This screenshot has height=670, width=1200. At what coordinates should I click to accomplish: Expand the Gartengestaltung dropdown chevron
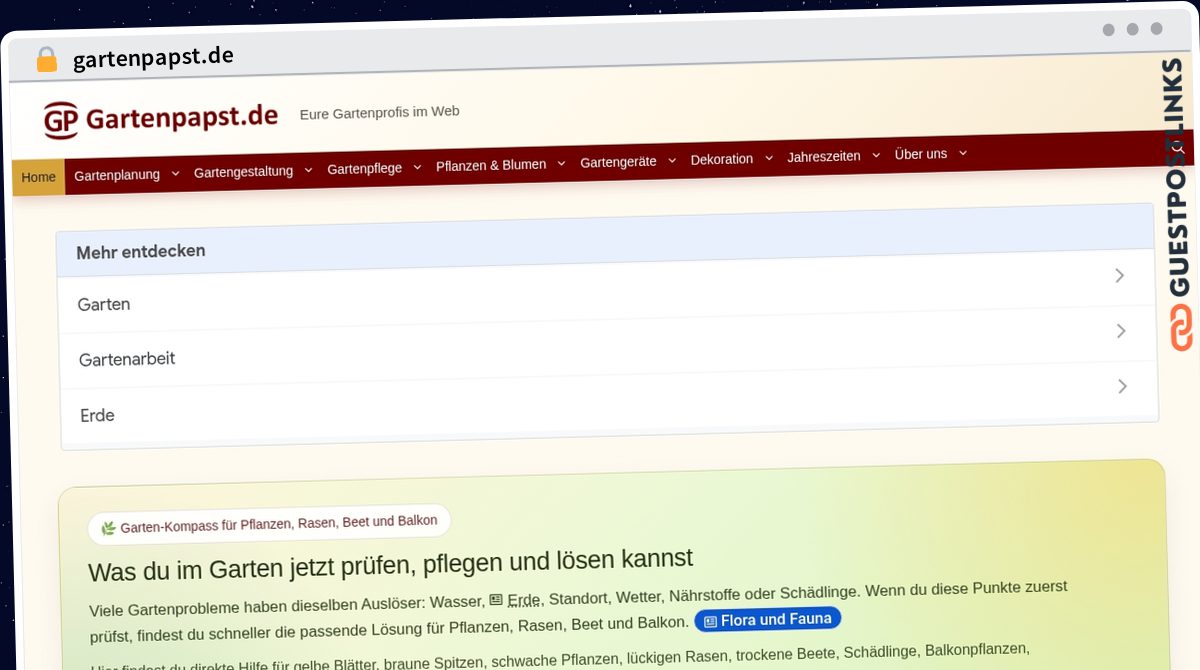pos(308,170)
